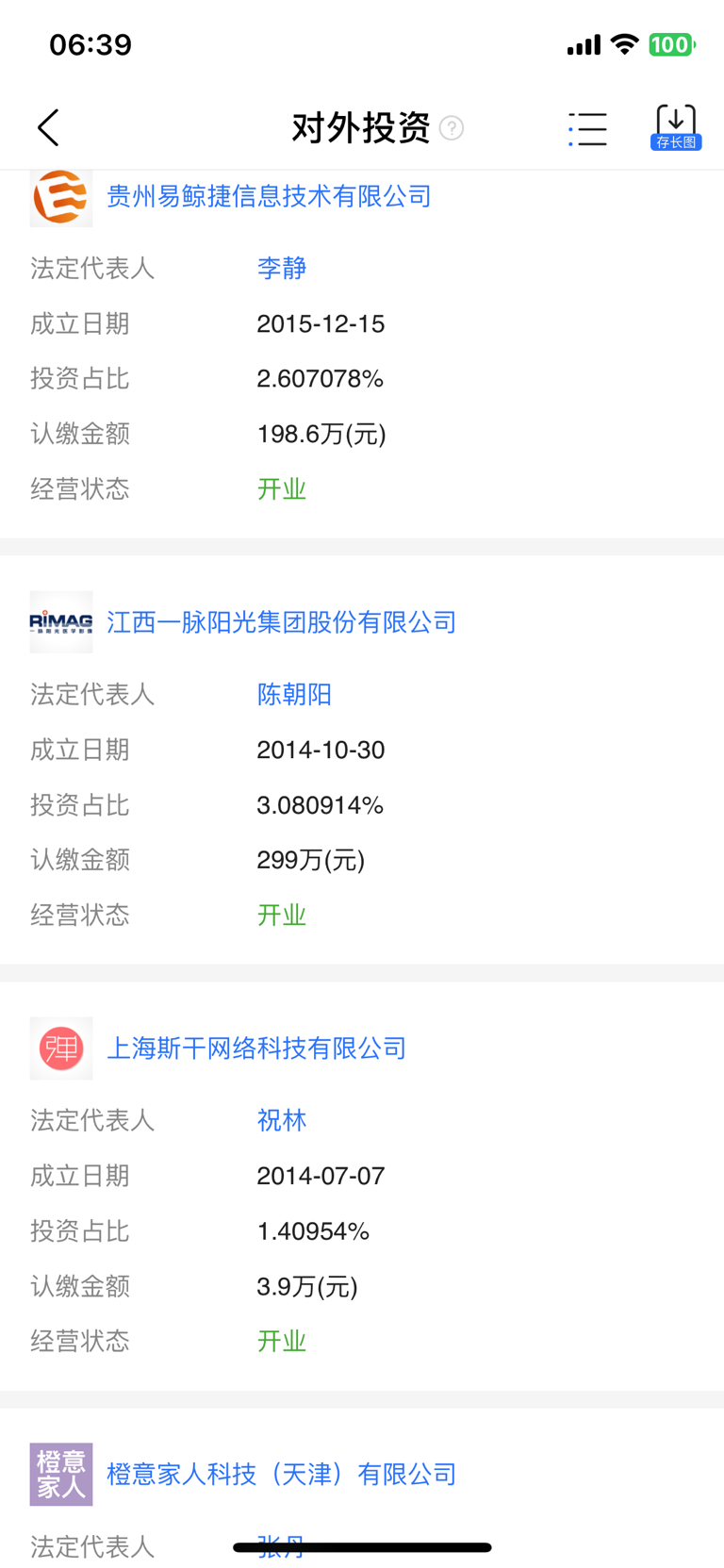Tap the save long image icon
This screenshot has height=1568, width=724.
coord(676,127)
